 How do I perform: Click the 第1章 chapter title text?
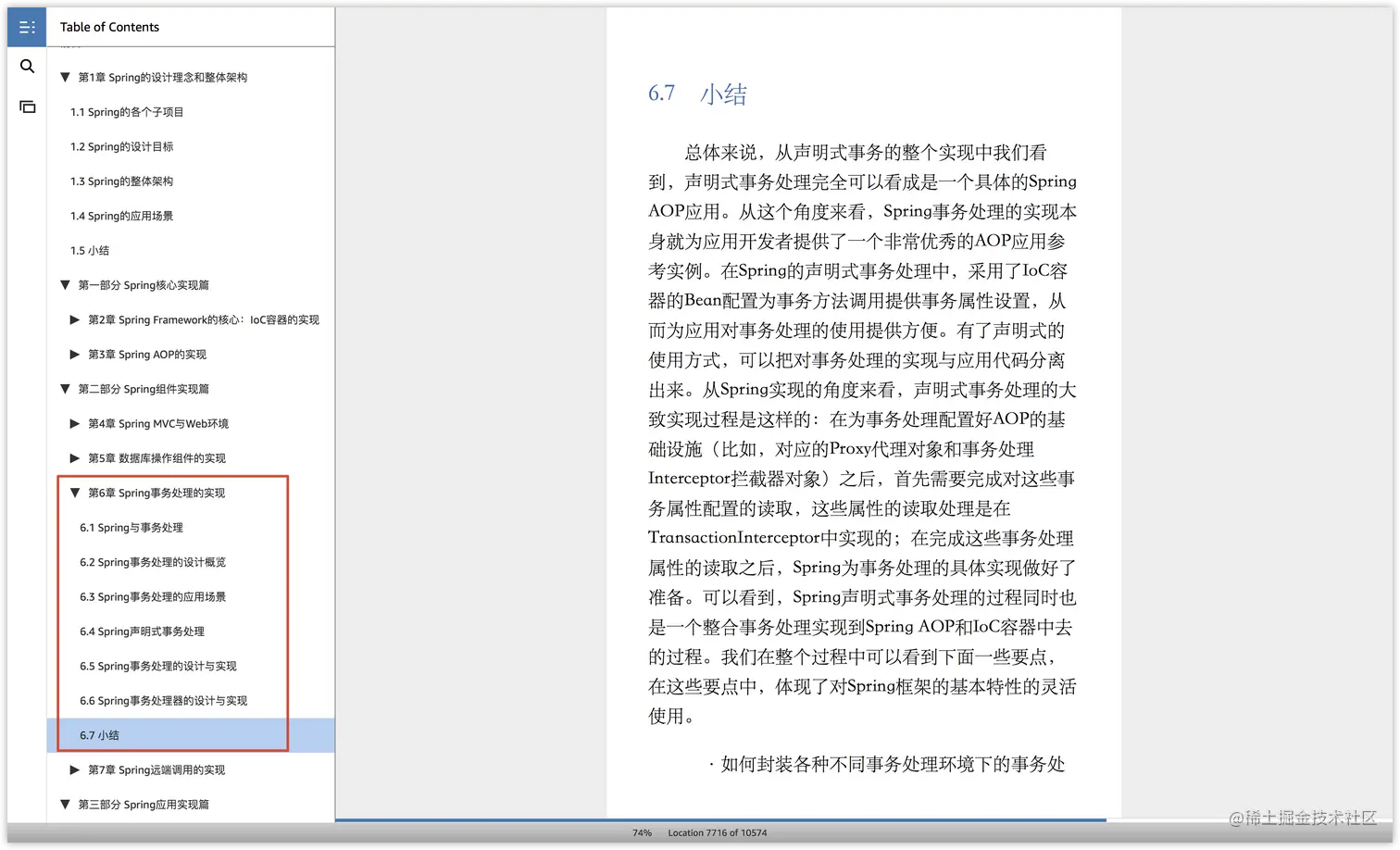click(163, 78)
